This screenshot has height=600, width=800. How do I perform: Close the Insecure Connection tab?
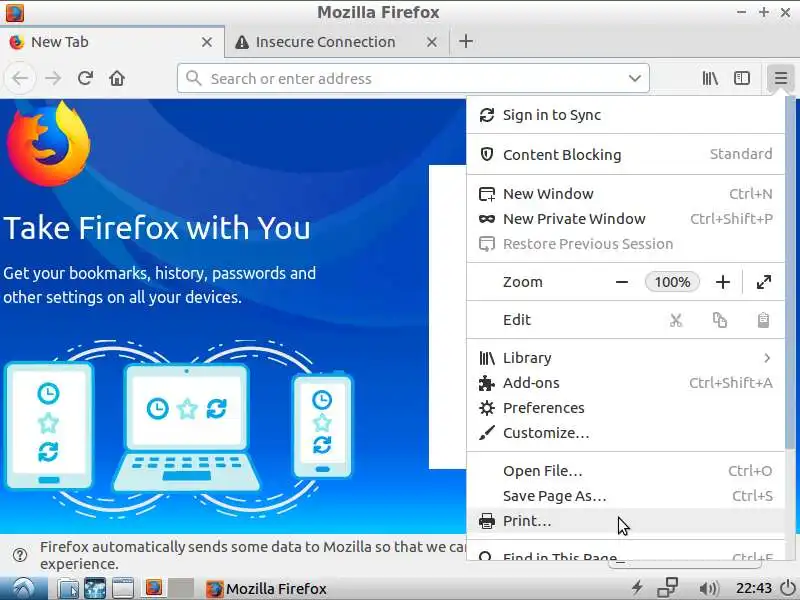point(432,42)
